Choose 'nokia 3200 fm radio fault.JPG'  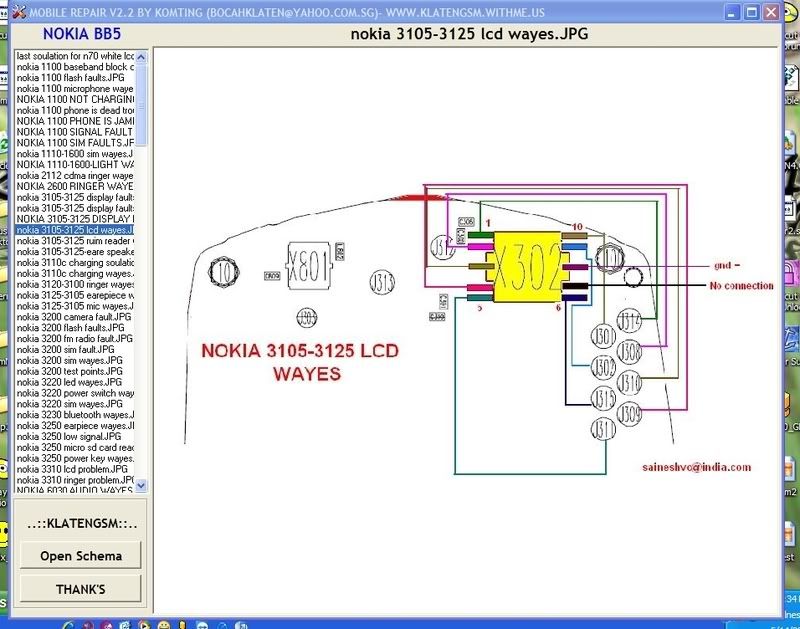pyautogui.click(x=74, y=339)
